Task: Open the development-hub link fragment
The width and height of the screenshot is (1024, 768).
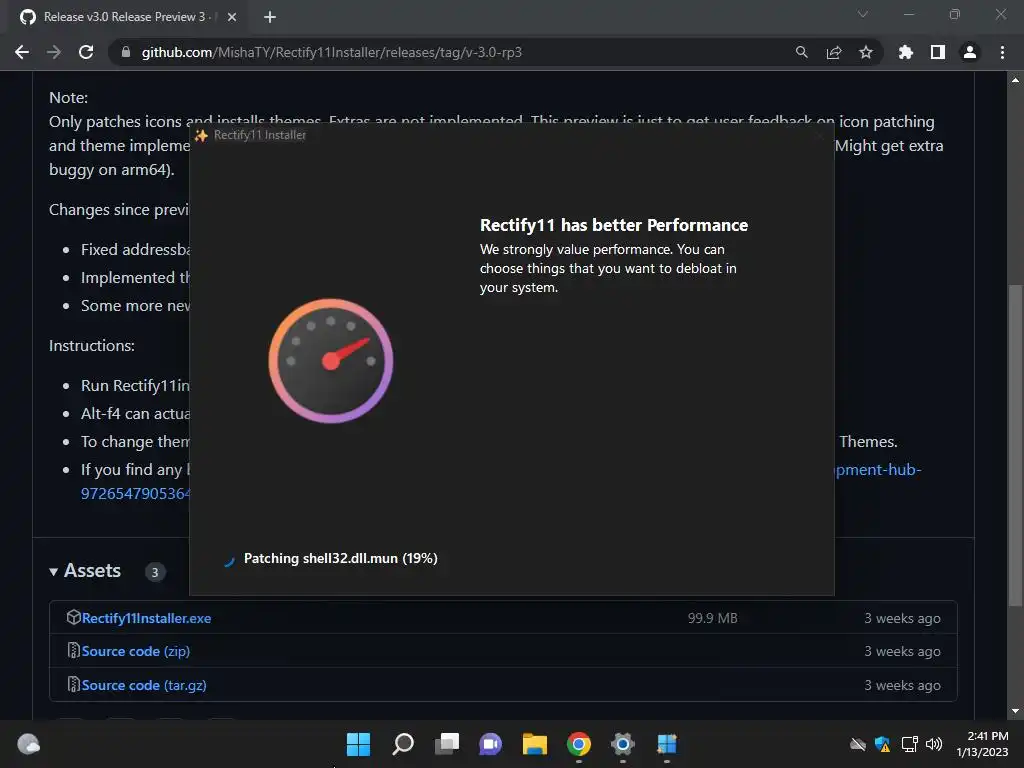Action: pos(878,470)
